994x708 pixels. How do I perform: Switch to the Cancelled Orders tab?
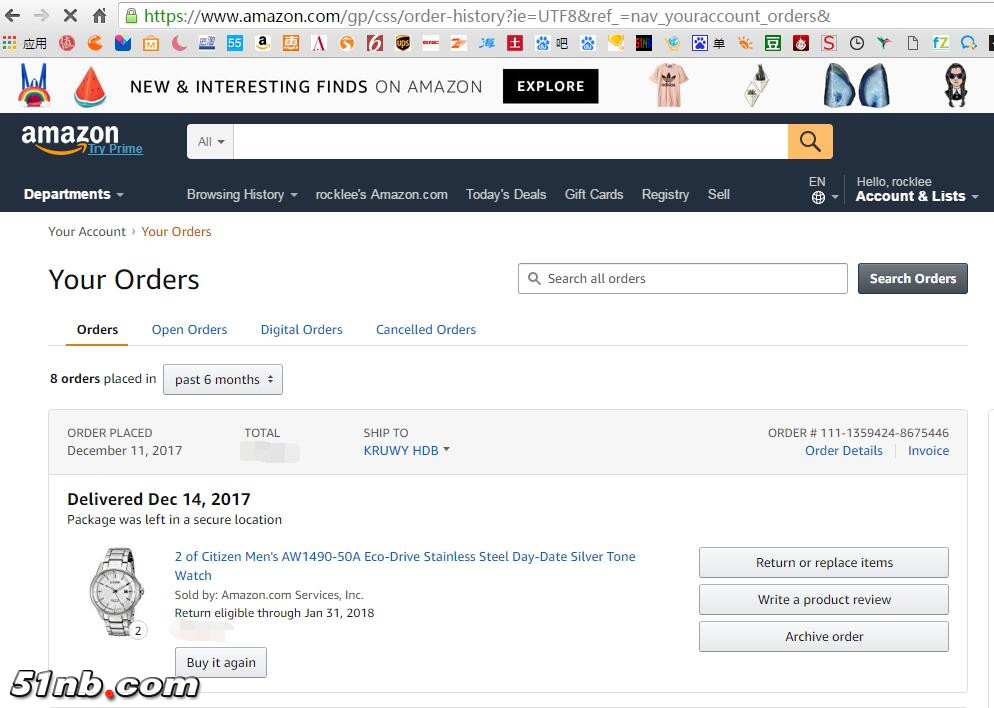[x=425, y=330]
